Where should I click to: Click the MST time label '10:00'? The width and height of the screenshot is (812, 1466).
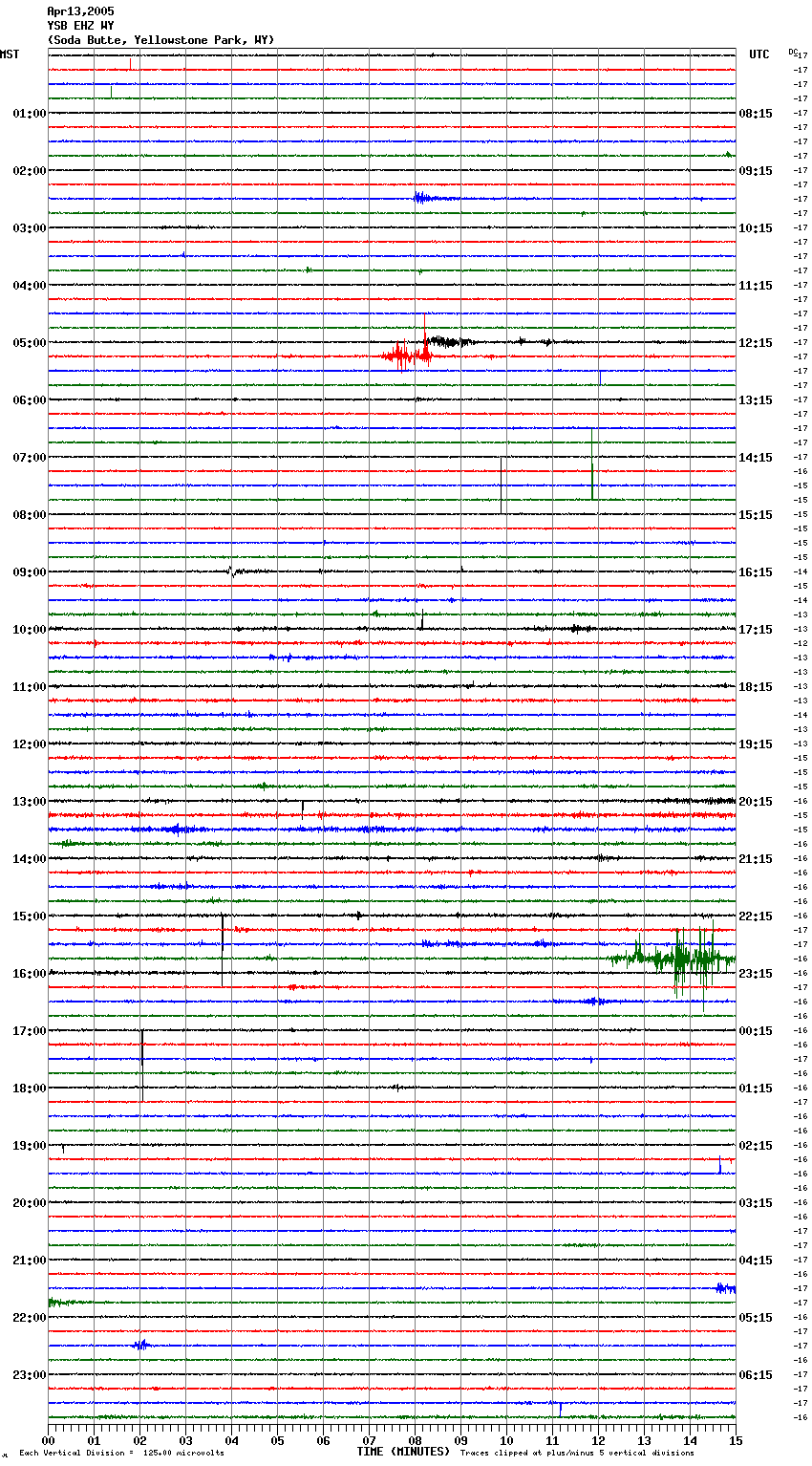pyautogui.click(x=30, y=630)
